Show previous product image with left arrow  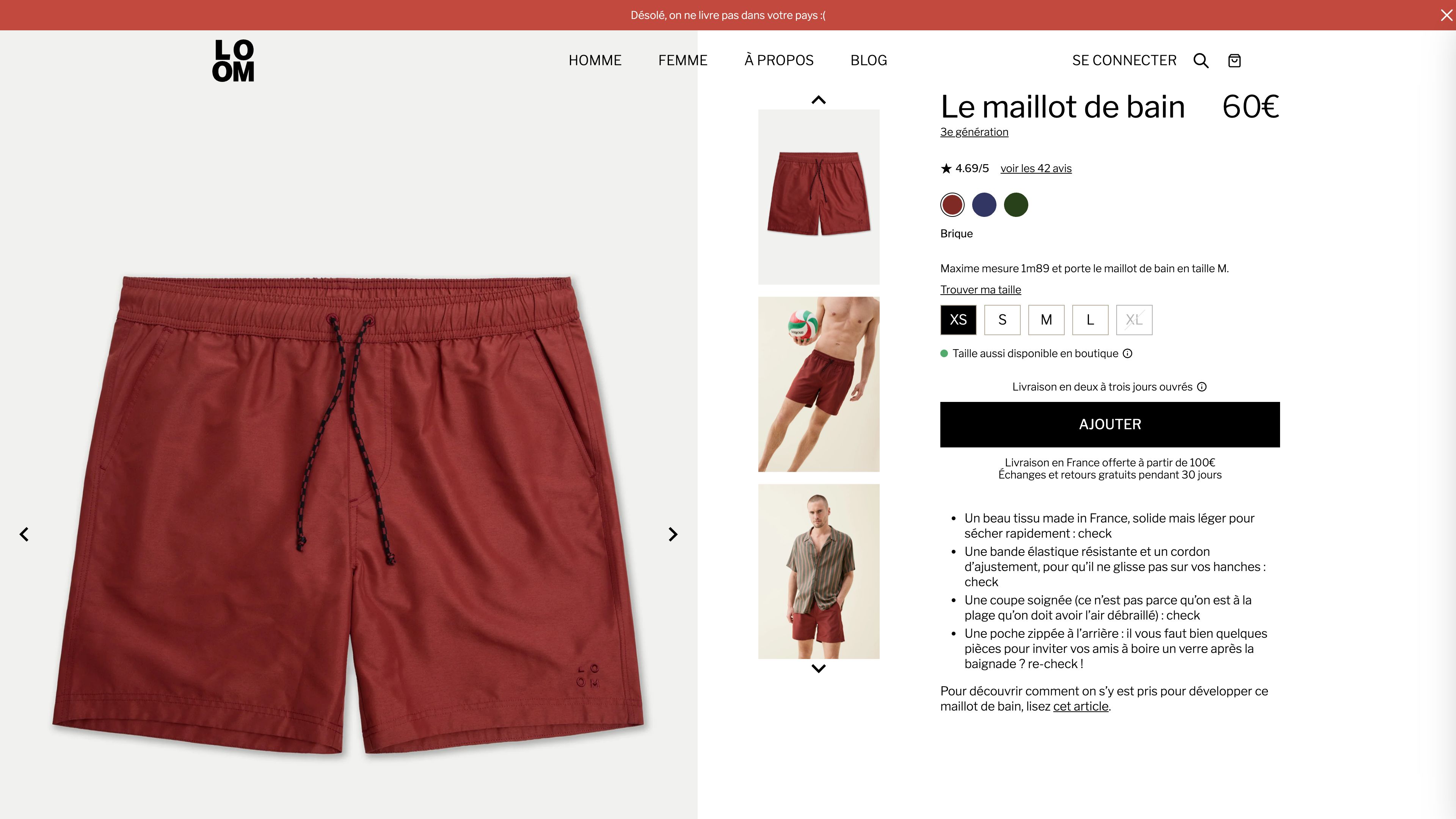tap(24, 534)
